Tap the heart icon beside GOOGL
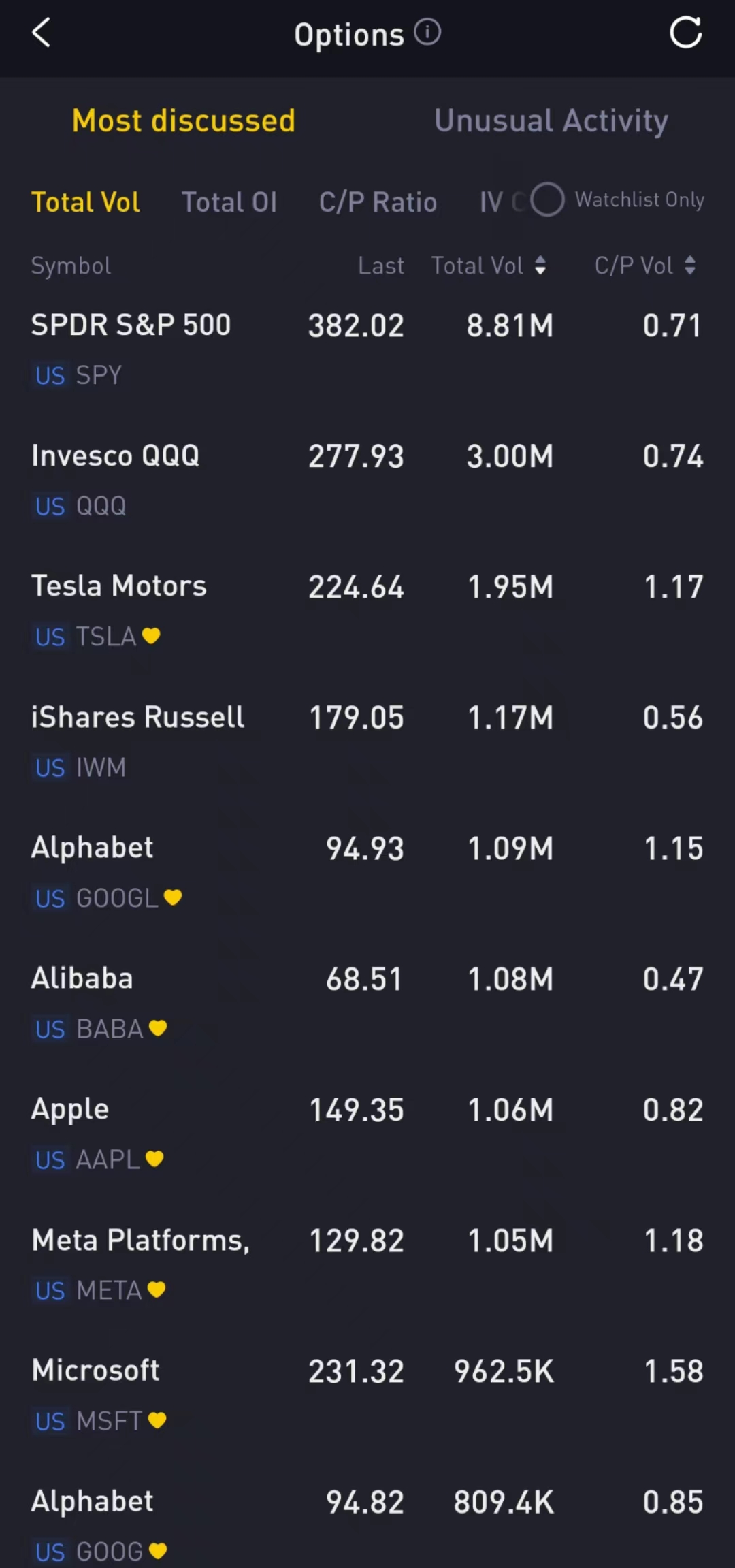This screenshot has width=735, height=1568. [x=173, y=897]
